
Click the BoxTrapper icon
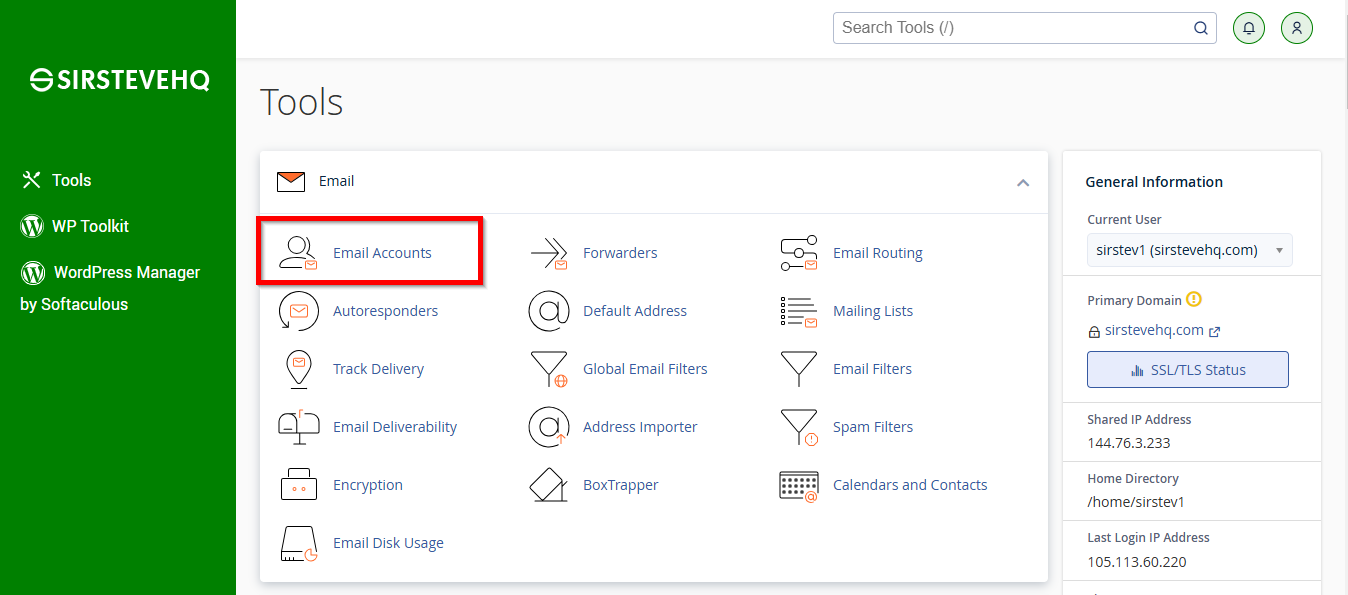pyautogui.click(x=549, y=485)
